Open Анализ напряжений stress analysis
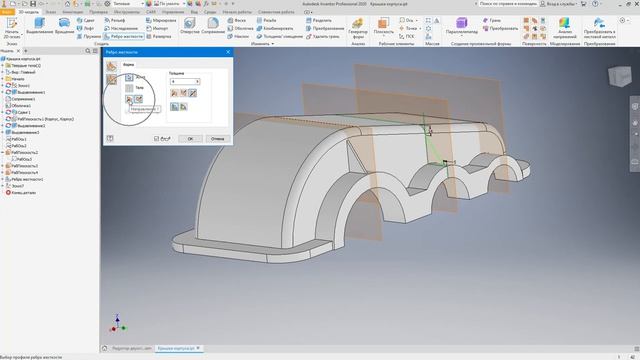Screen dimensions: 640x360 tap(564, 28)
